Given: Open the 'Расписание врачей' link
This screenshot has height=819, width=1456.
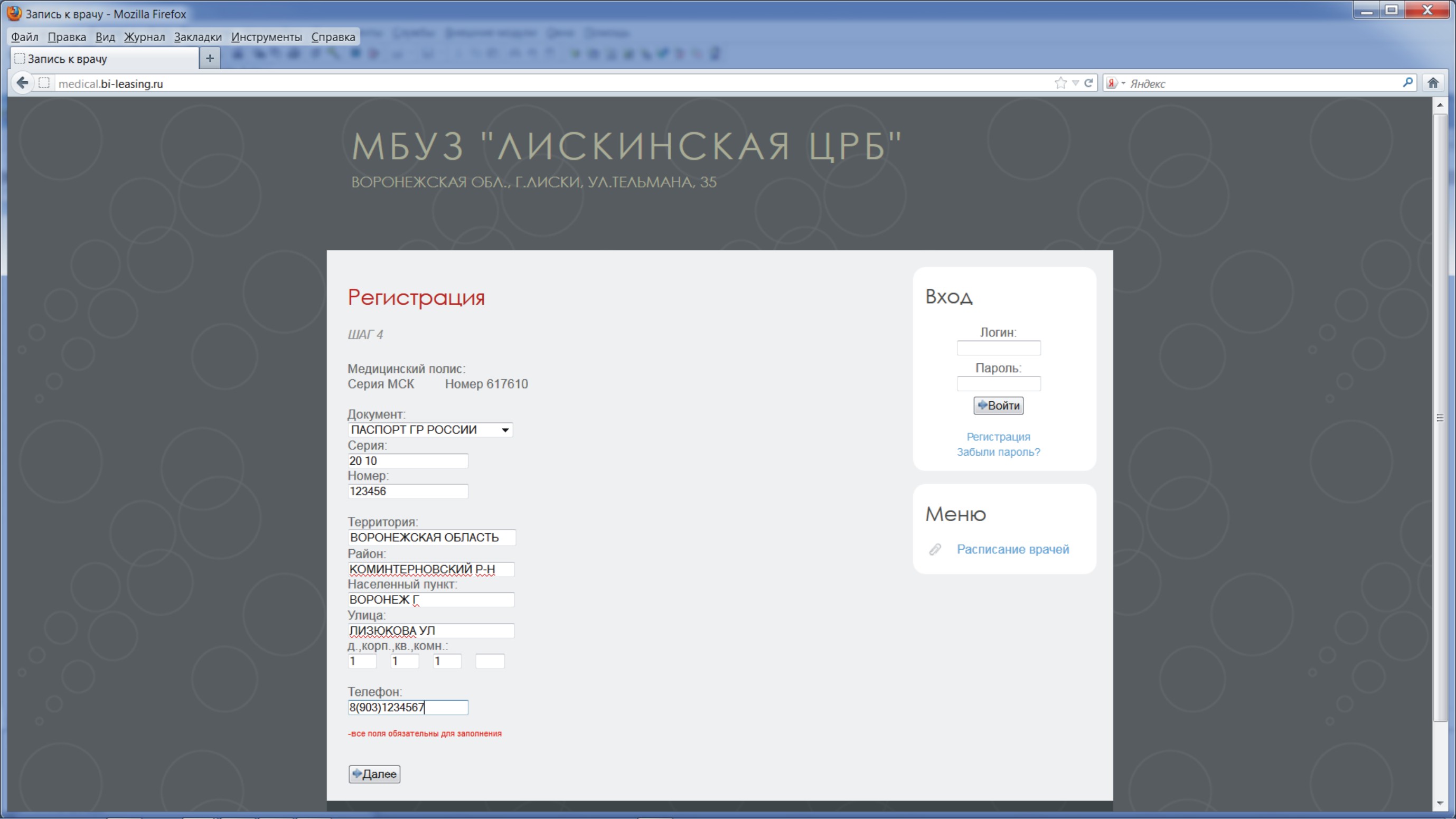Looking at the screenshot, I should (x=1012, y=549).
